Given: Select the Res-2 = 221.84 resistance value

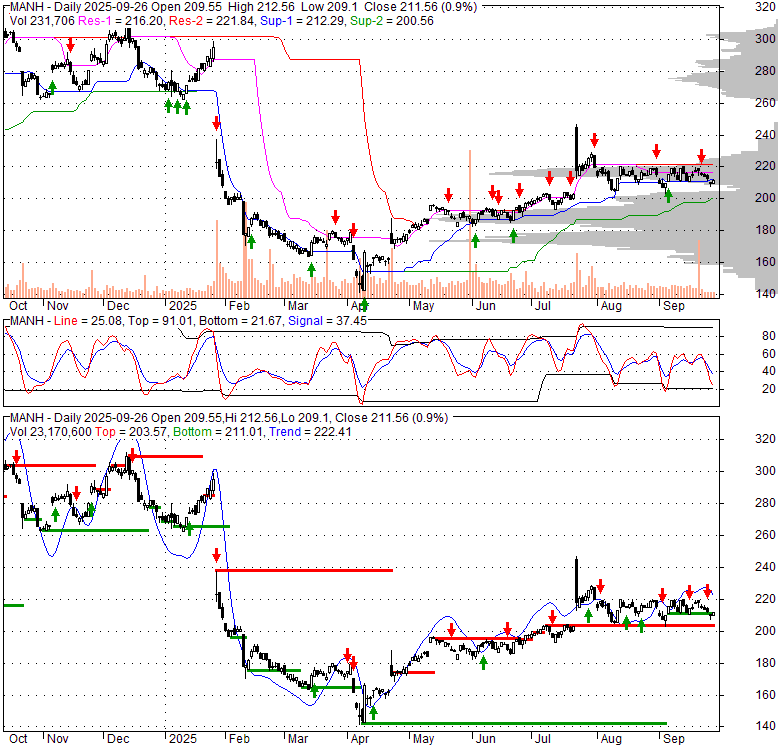Looking at the screenshot, I should click(x=211, y=21).
